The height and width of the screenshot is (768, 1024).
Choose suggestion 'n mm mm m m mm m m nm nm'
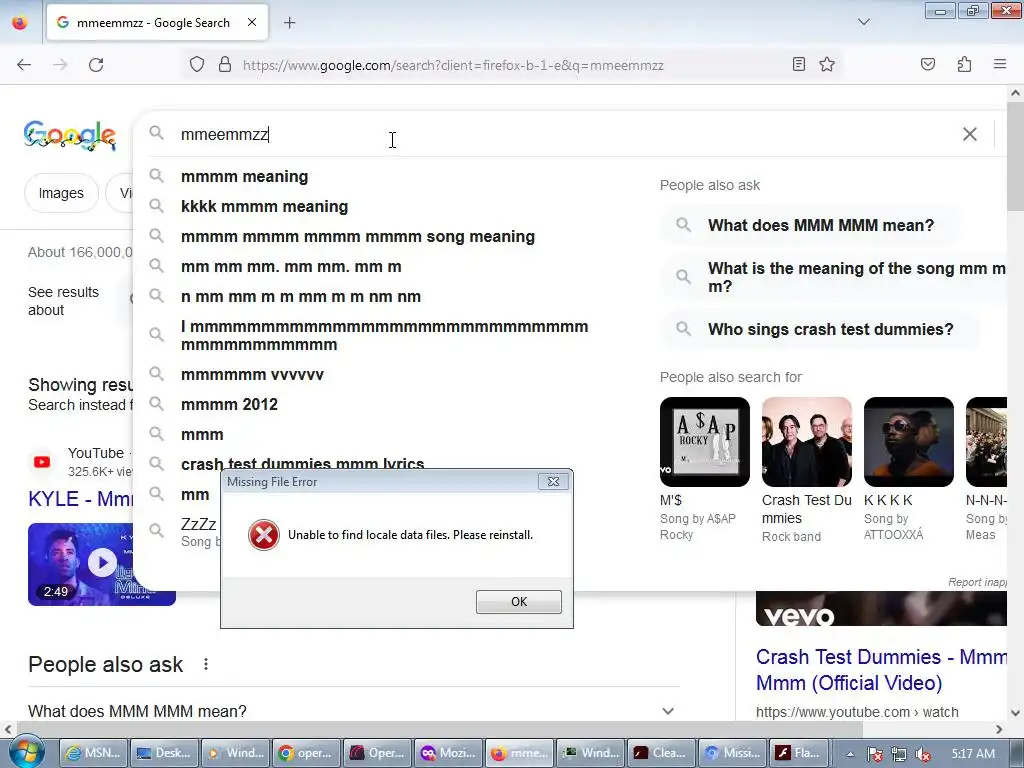tap(300, 296)
